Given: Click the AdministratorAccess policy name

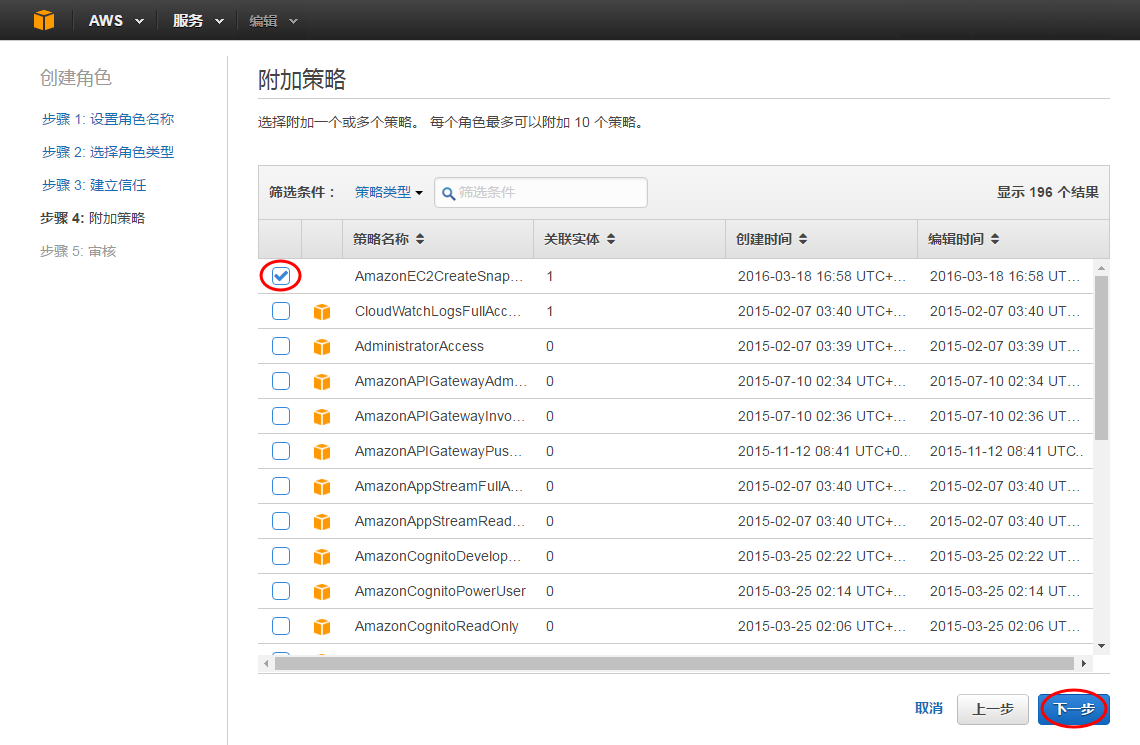Looking at the screenshot, I should click(419, 346).
